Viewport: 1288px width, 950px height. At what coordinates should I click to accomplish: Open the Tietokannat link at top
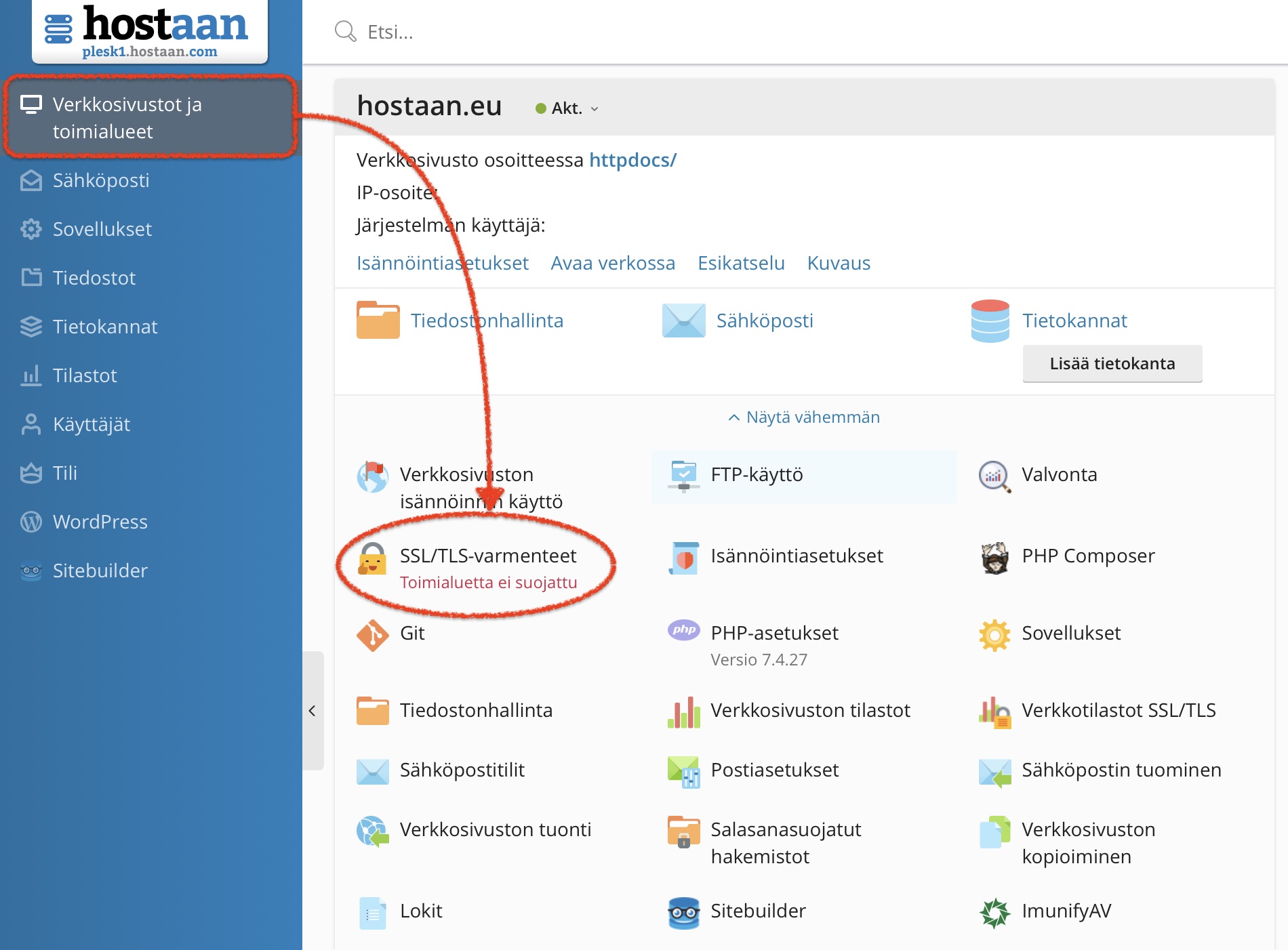point(1074,321)
